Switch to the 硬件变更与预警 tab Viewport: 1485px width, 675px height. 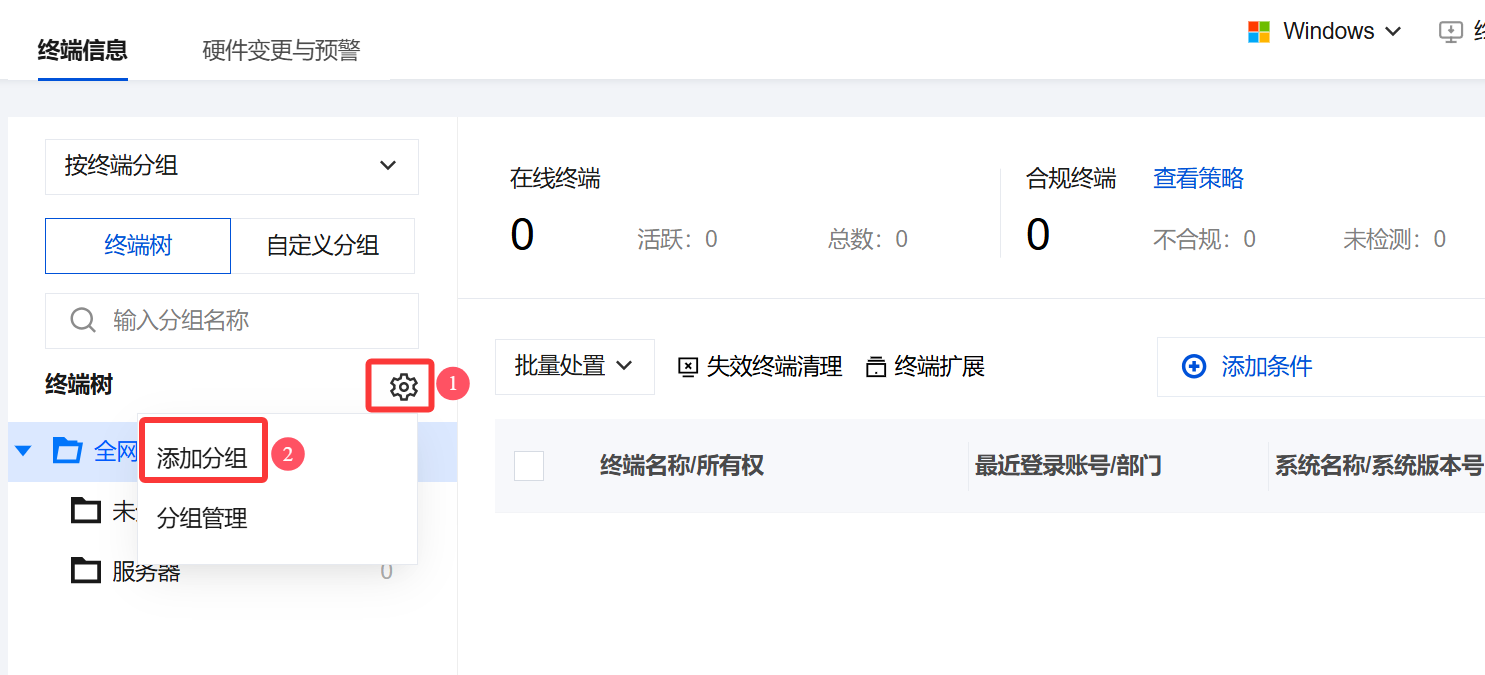(281, 50)
